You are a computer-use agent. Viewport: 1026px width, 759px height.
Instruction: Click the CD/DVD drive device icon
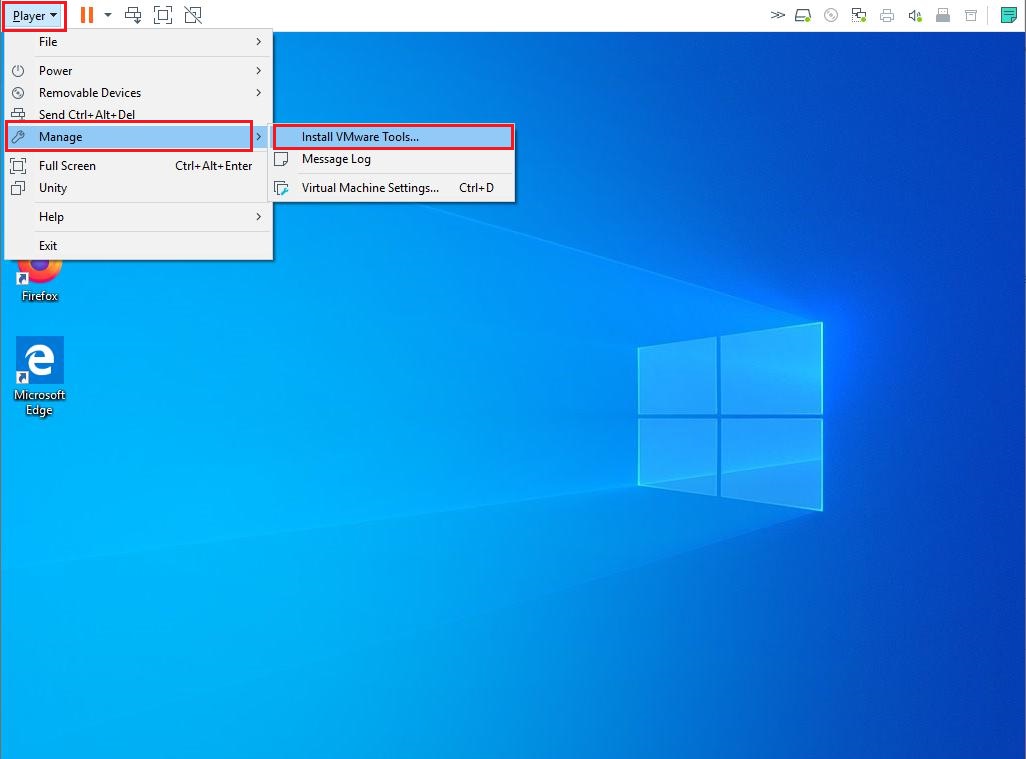(831, 15)
